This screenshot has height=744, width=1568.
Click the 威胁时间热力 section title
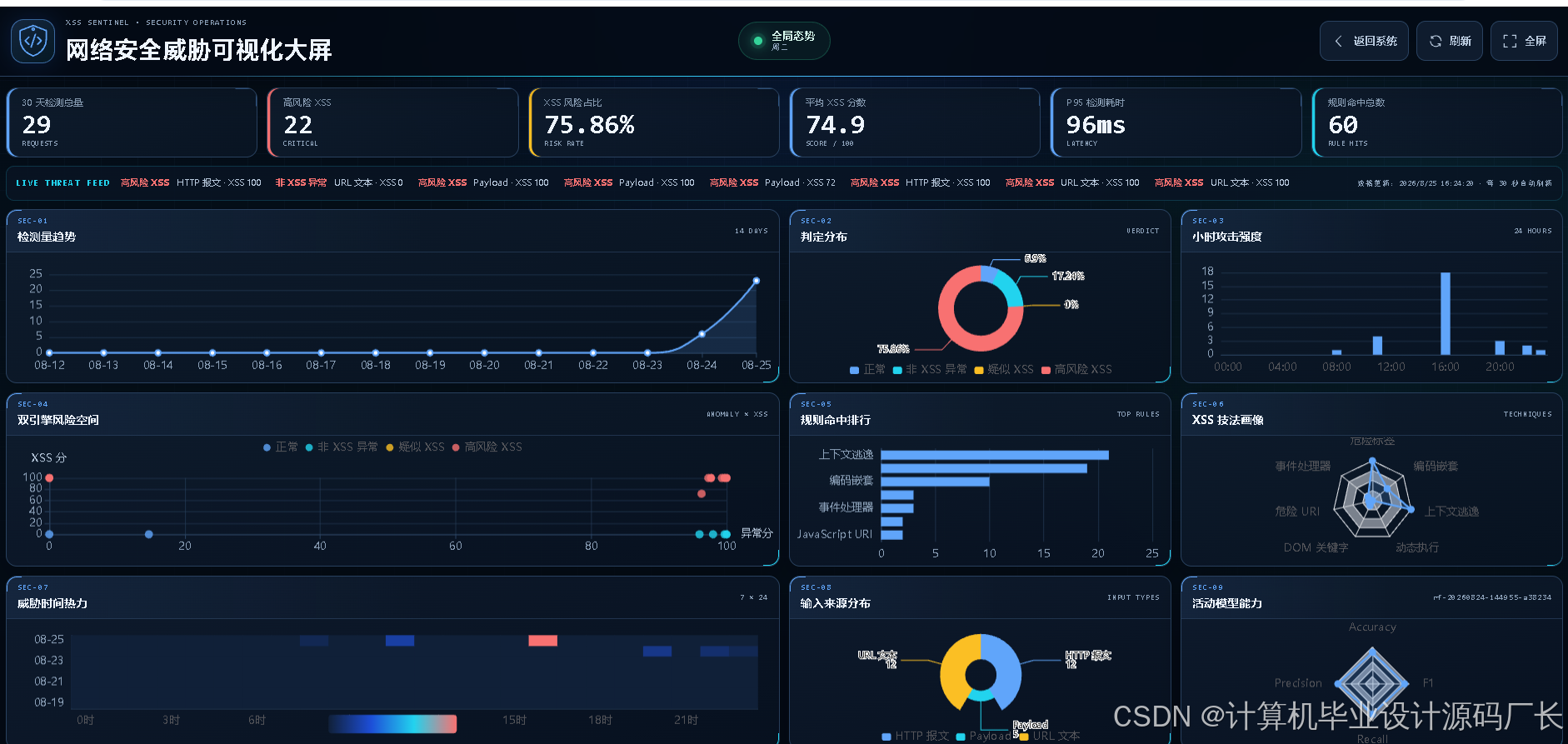52,603
